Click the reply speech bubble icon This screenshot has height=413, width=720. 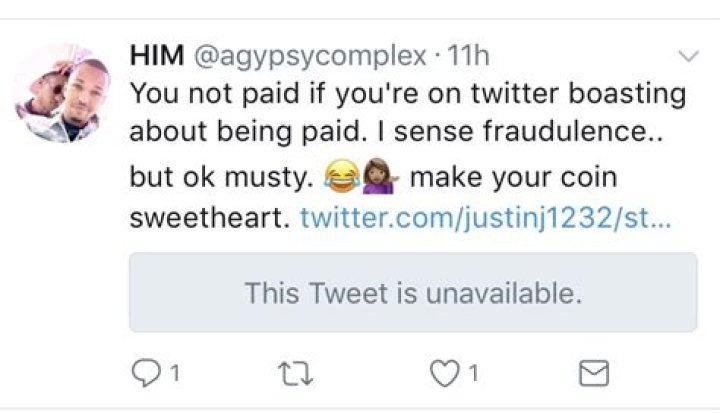(x=145, y=373)
